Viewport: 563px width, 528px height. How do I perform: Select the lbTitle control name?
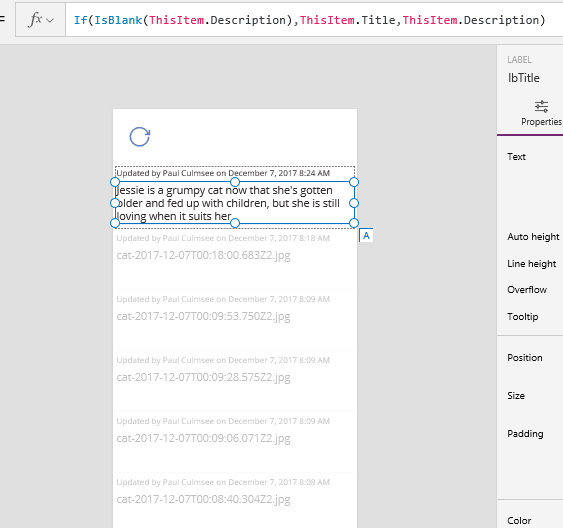point(524,78)
